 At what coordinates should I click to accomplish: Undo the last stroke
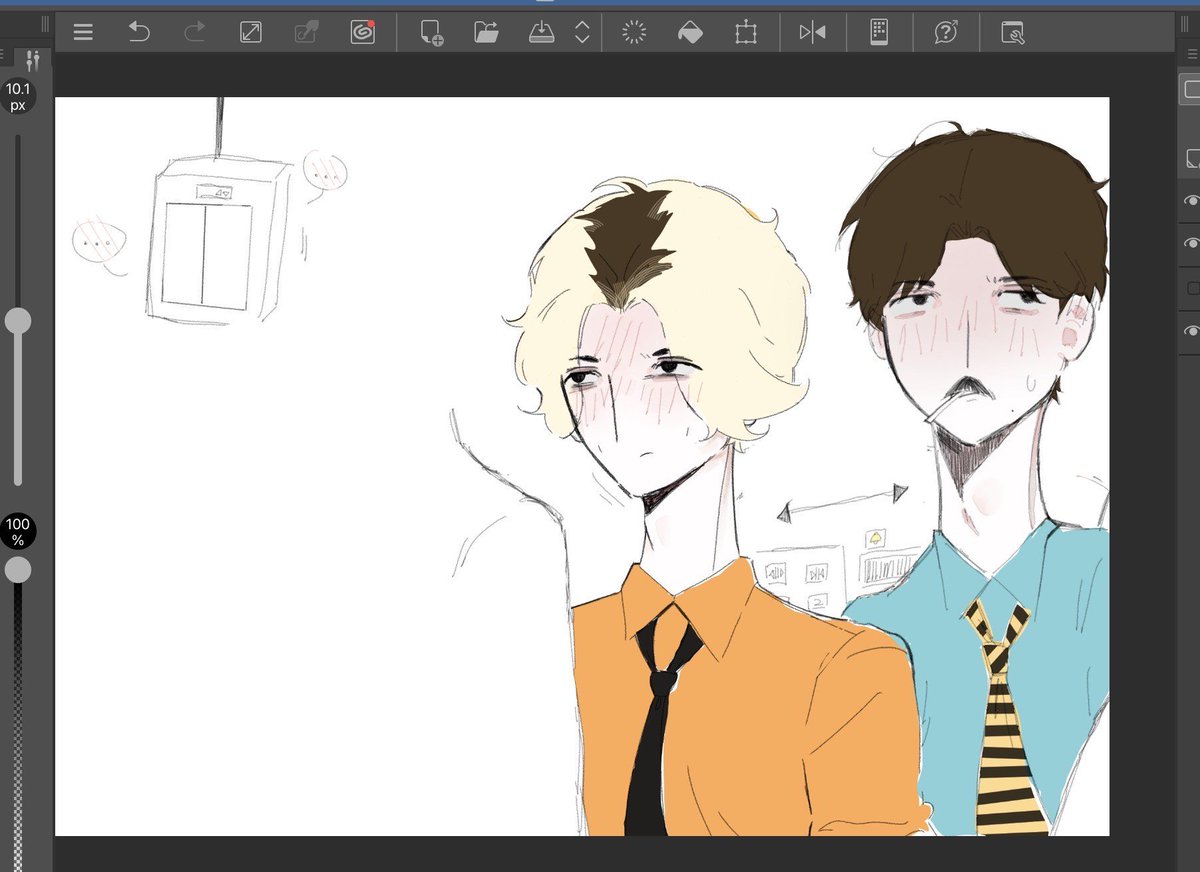point(139,32)
